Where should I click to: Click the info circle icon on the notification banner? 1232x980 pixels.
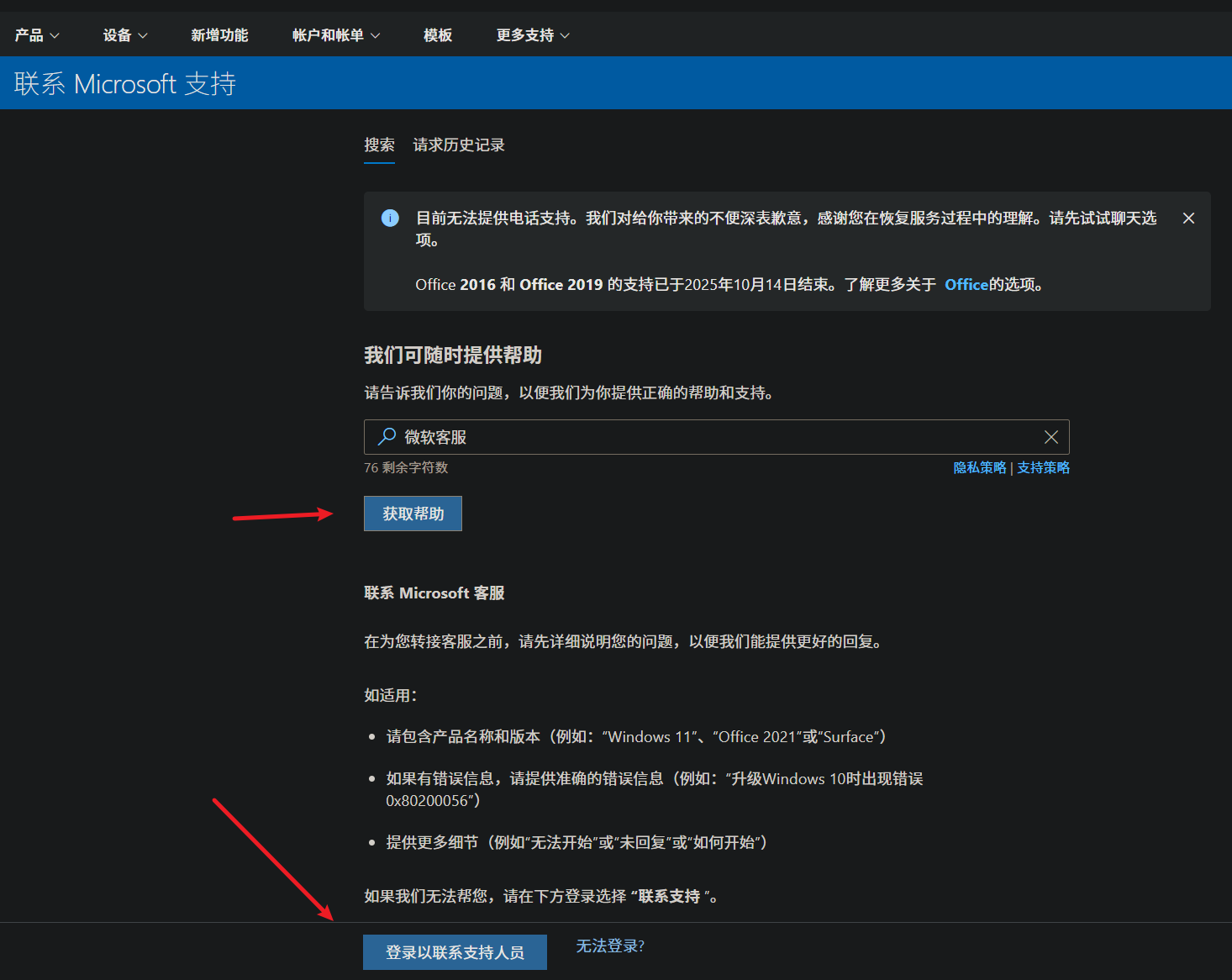coord(389,218)
